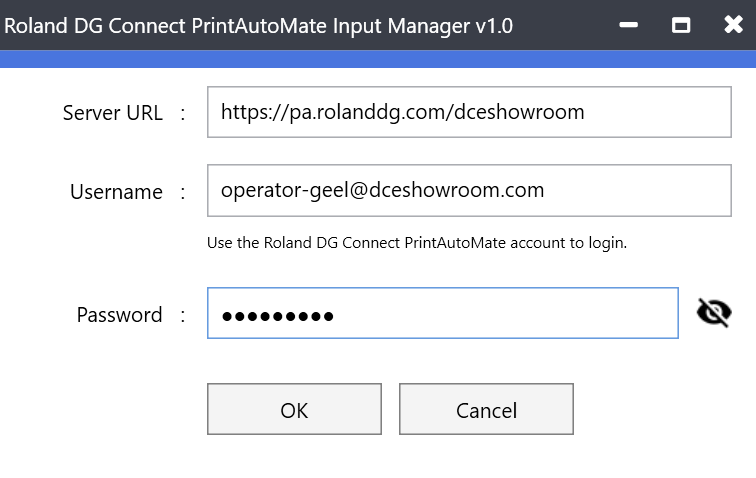The width and height of the screenshot is (756, 478).
Task: Minimize the Input Manager window
Action: point(629,25)
